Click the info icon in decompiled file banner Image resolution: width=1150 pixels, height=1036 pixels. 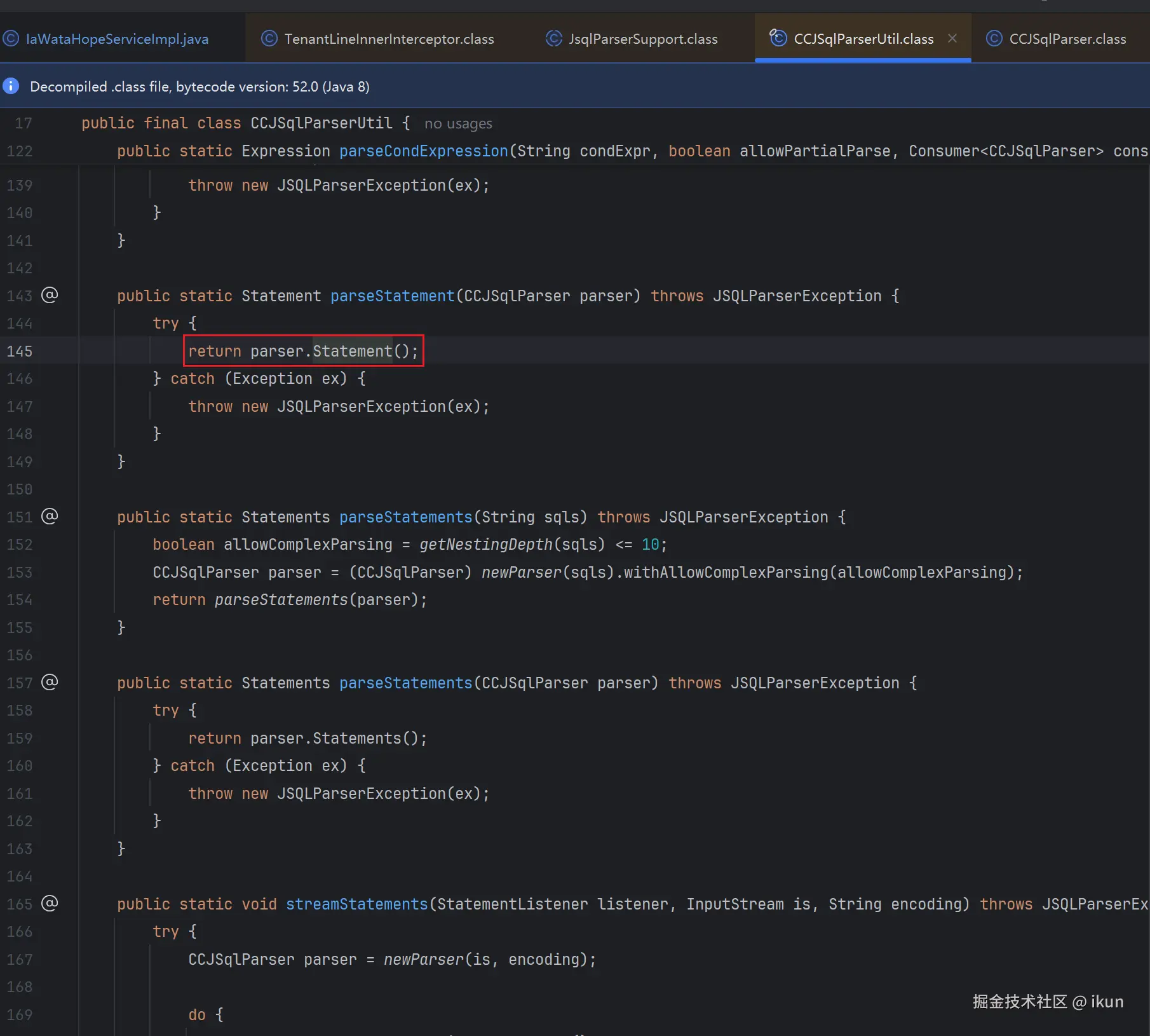11,86
